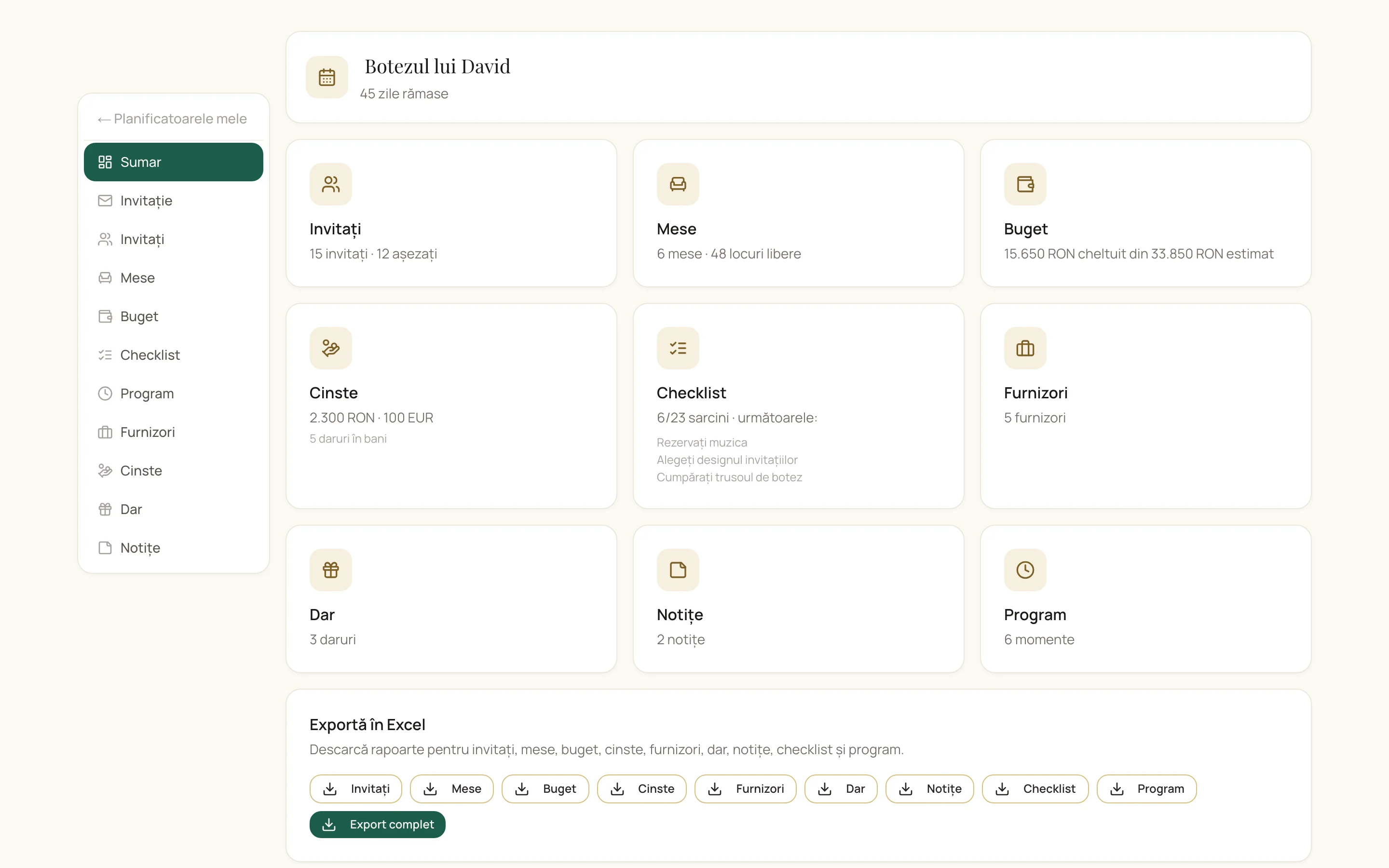Export Furnizori report to Excel

(746, 789)
